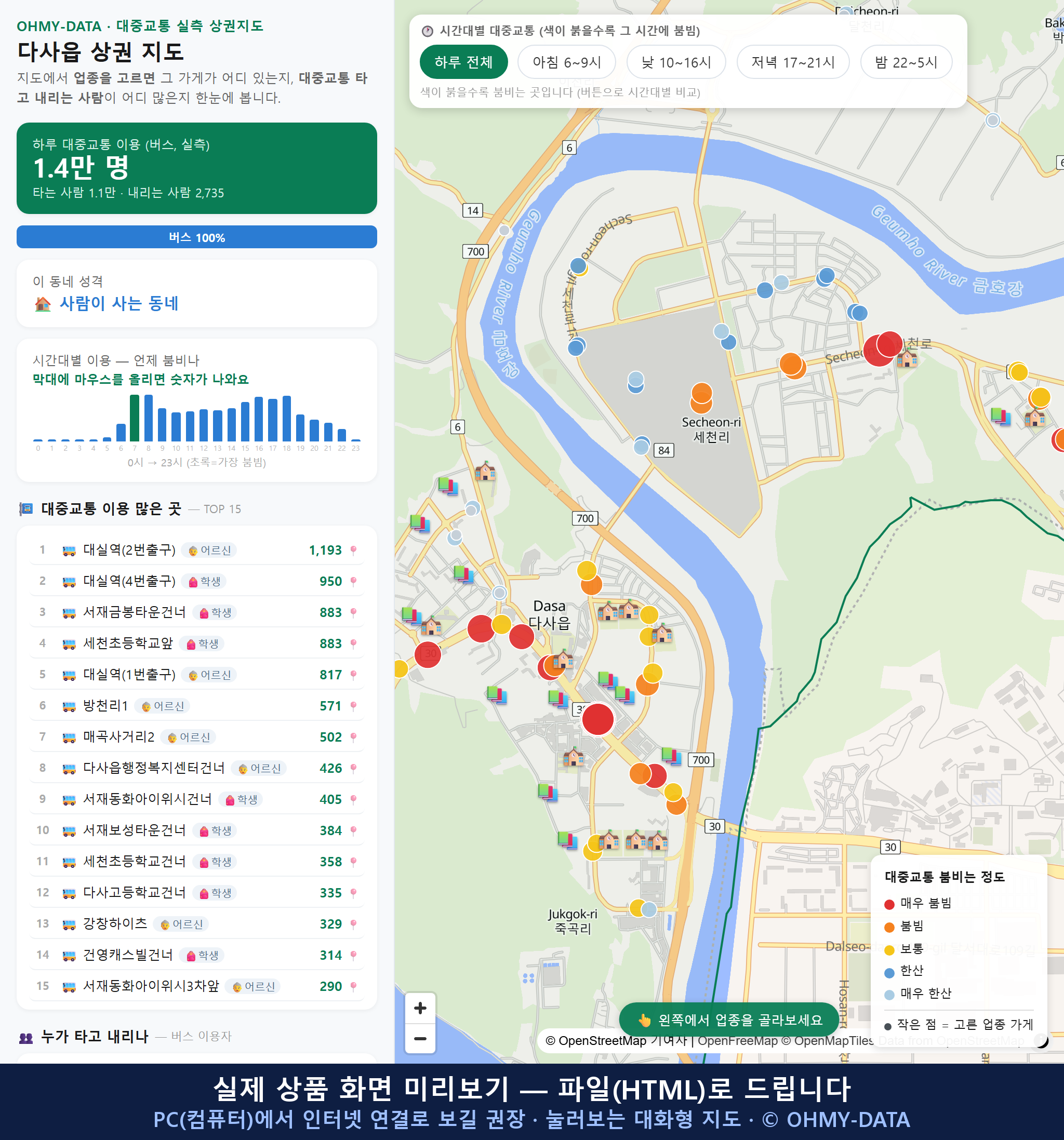Select the 18시 bar in hourly chart
Viewport: 1064px width, 1140px height.
(287, 418)
